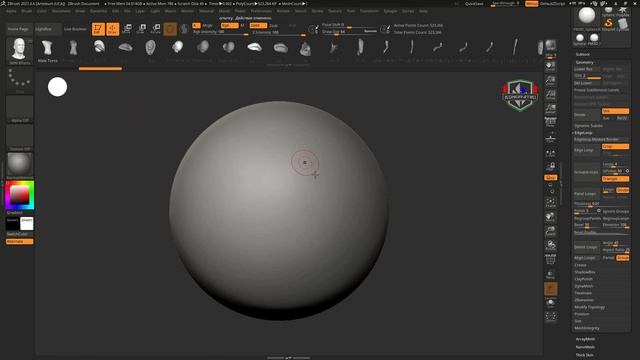Open Zplugin menu

390,11
